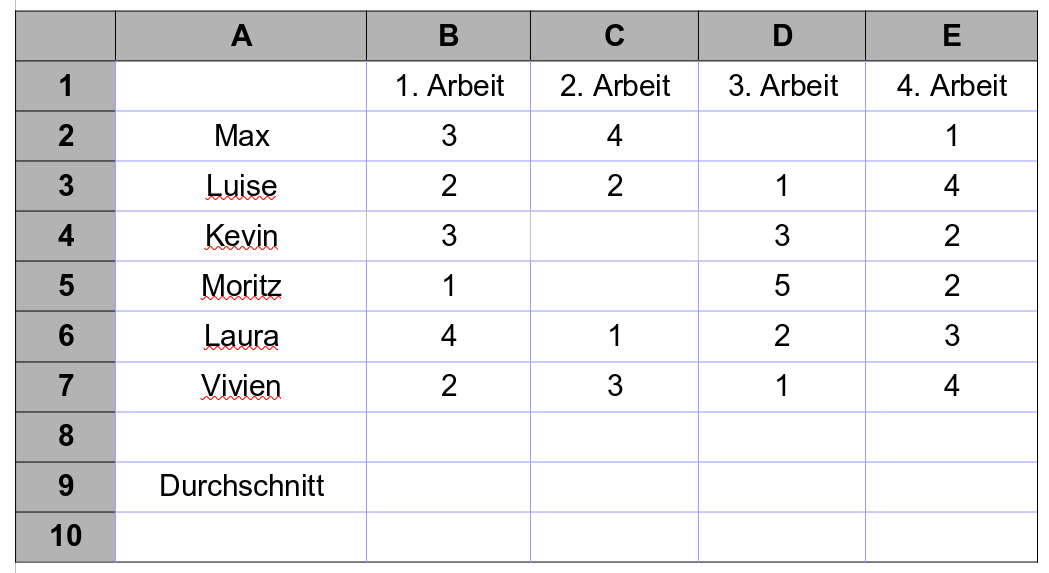The width and height of the screenshot is (1049, 573).
Task: Select Durchschnitt cell under 4. Arbeit column
Action: [951, 486]
